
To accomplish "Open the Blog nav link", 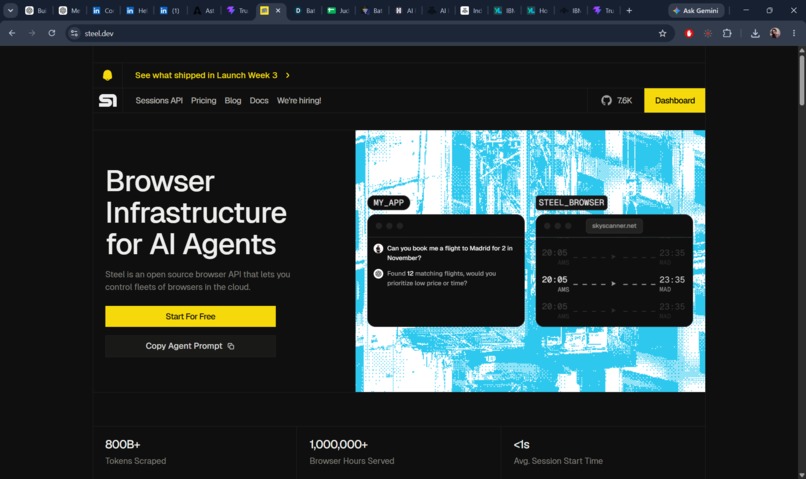I will [233, 101].
